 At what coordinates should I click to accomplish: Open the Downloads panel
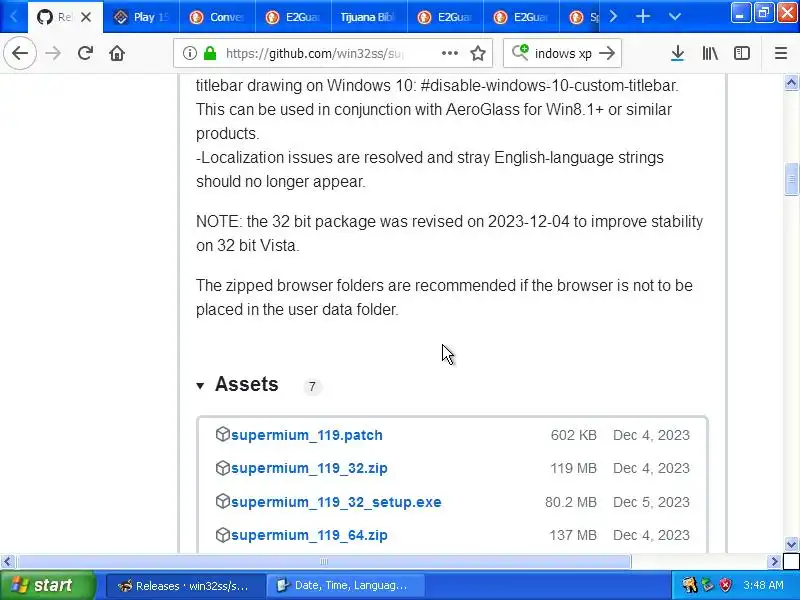678,53
